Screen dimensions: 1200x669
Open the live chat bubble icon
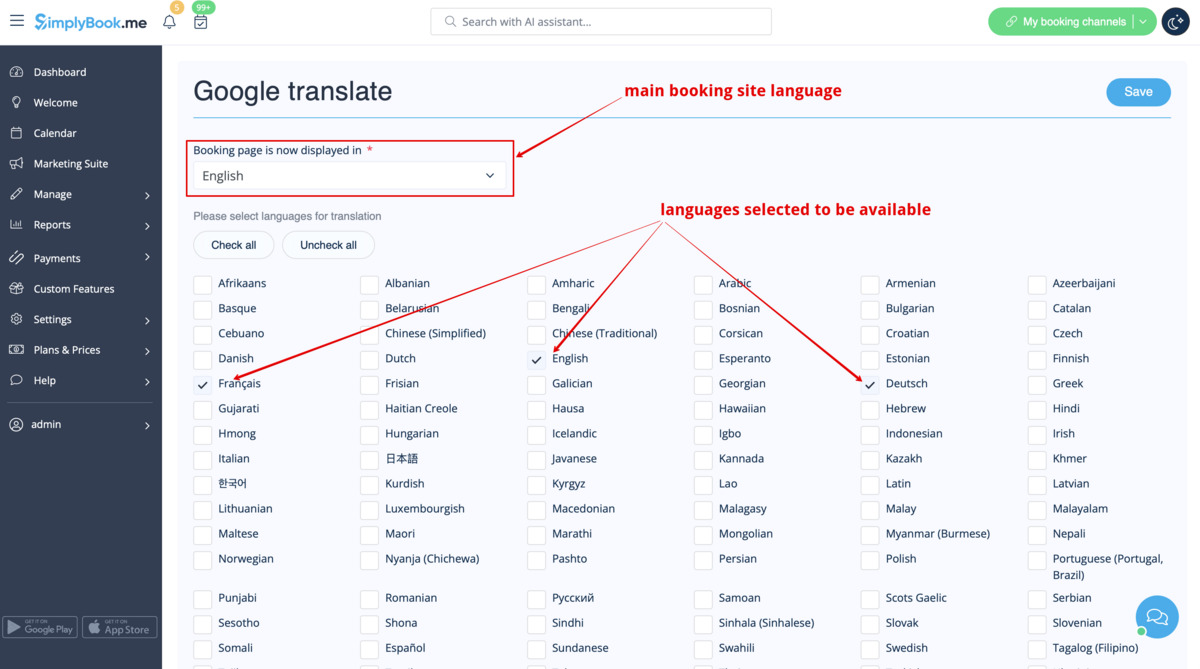tap(1157, 617)
